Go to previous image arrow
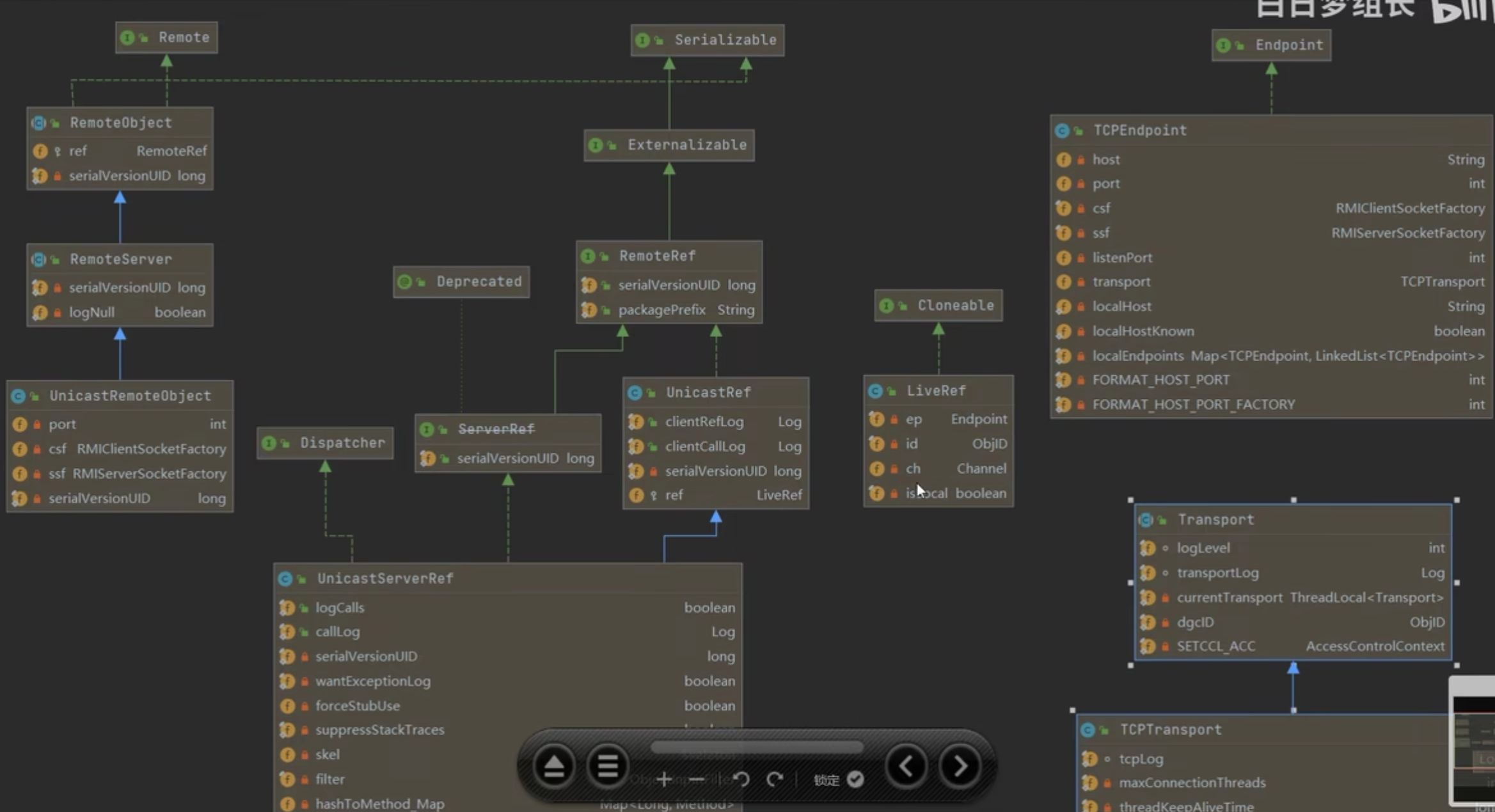 906,765
